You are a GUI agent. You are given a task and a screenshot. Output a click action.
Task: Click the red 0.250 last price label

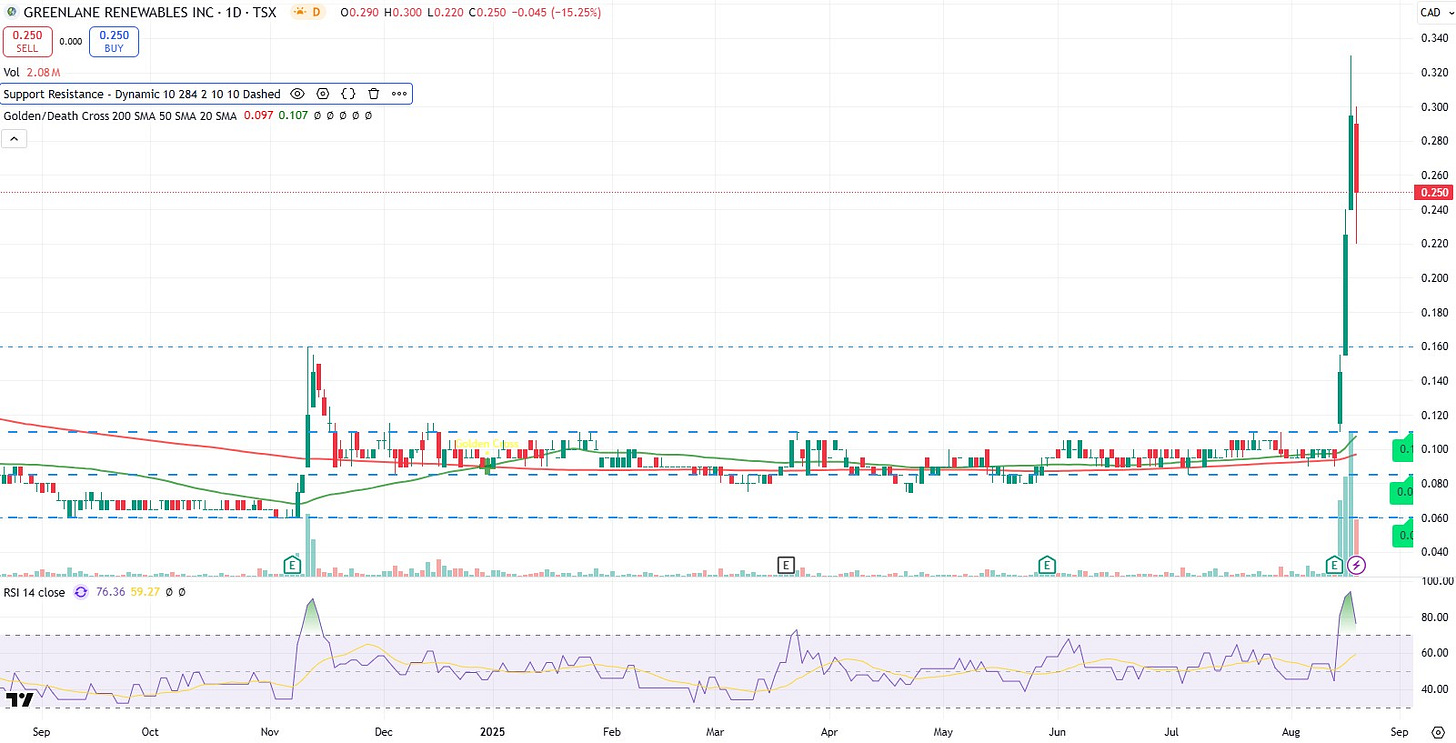point(1435,192)
